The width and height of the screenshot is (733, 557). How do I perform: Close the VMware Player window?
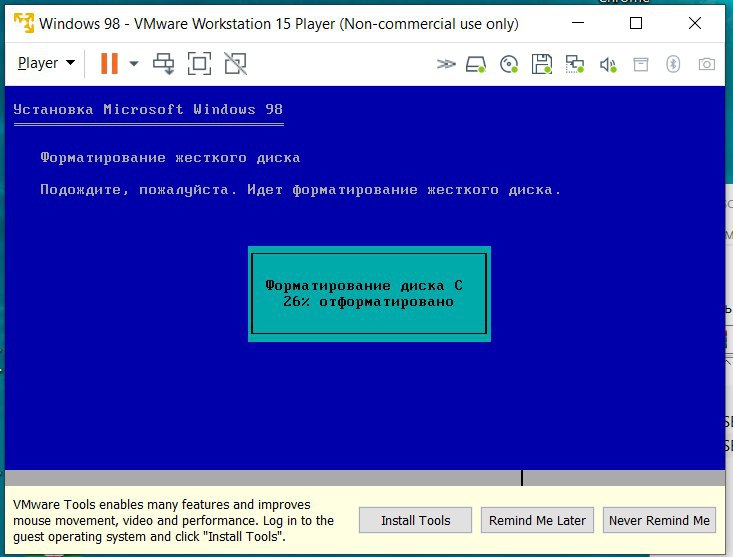695,23
